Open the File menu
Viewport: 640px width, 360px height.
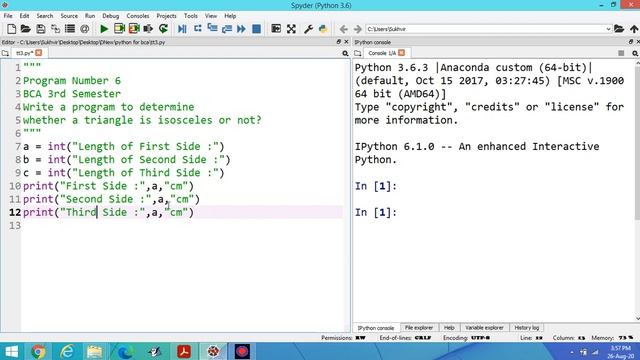click(8, 16)
